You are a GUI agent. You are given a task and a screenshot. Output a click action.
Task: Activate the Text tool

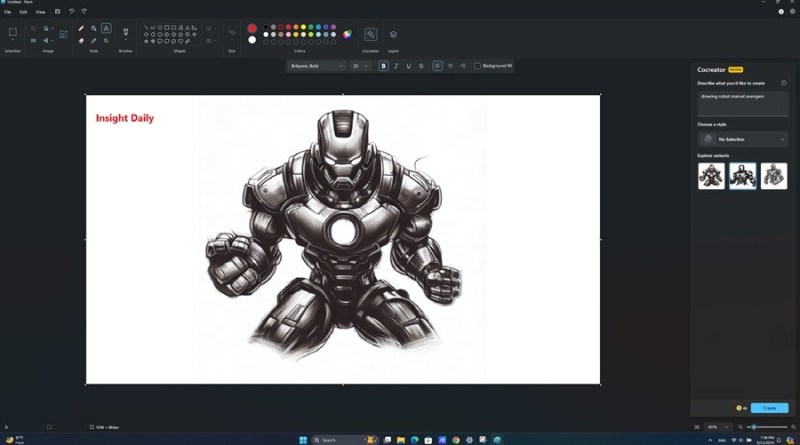click(107, 28)
